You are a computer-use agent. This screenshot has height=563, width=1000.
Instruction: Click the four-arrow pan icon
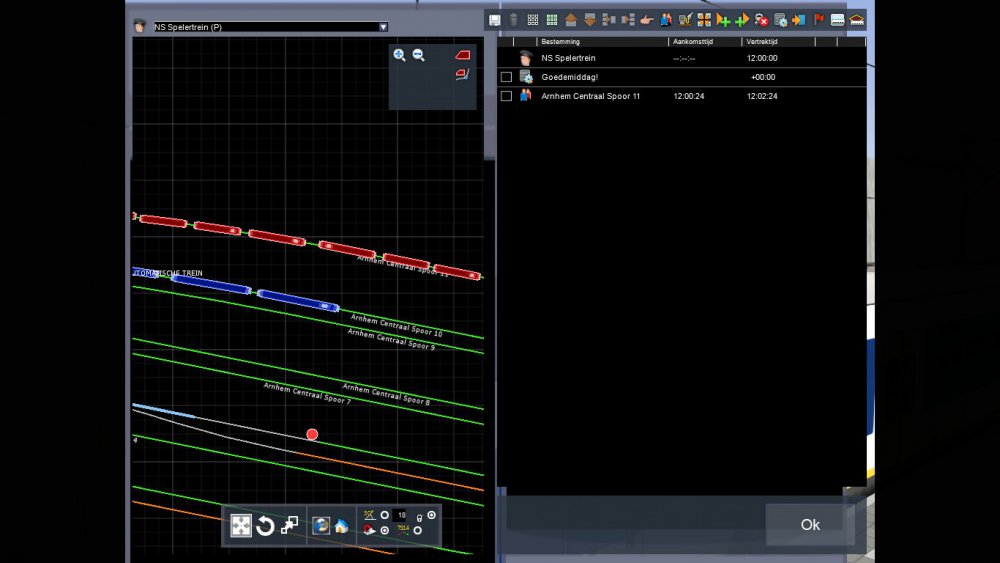click(241, 526)
